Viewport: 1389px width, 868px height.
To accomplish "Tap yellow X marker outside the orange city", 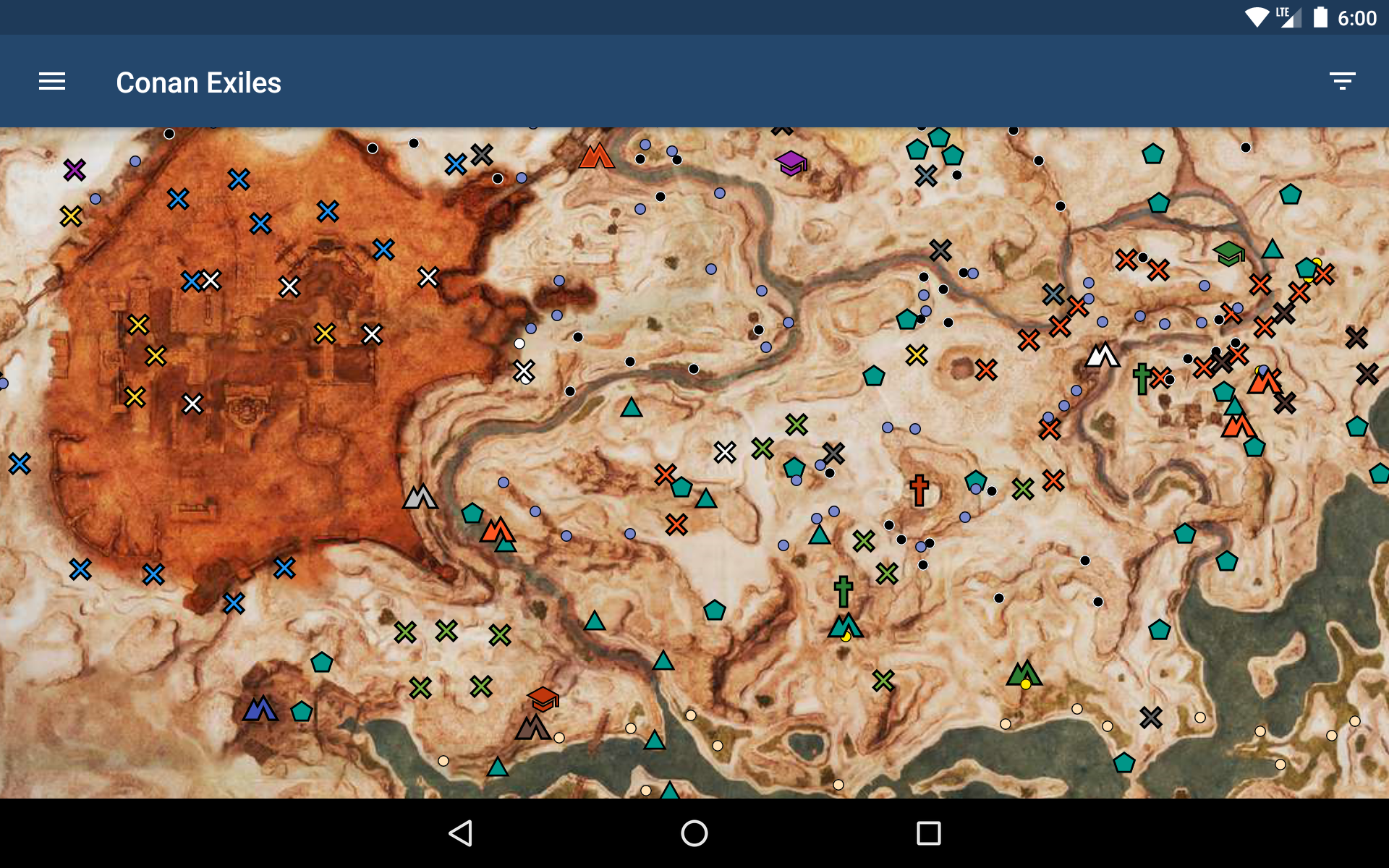I will (x=917, y=355).
